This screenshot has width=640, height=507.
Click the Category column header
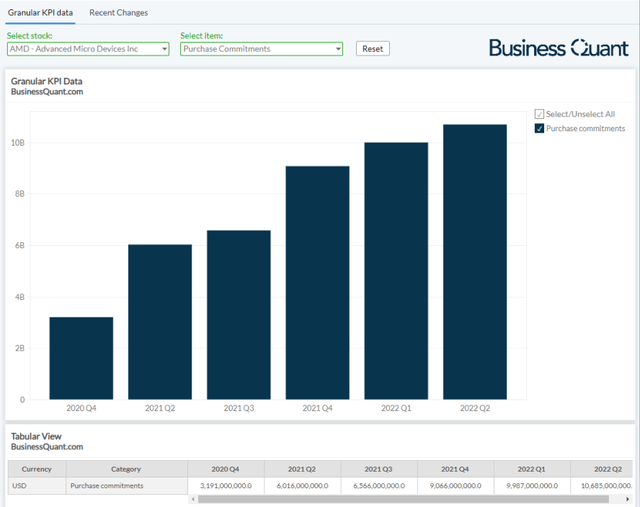[x=126, y=468]
